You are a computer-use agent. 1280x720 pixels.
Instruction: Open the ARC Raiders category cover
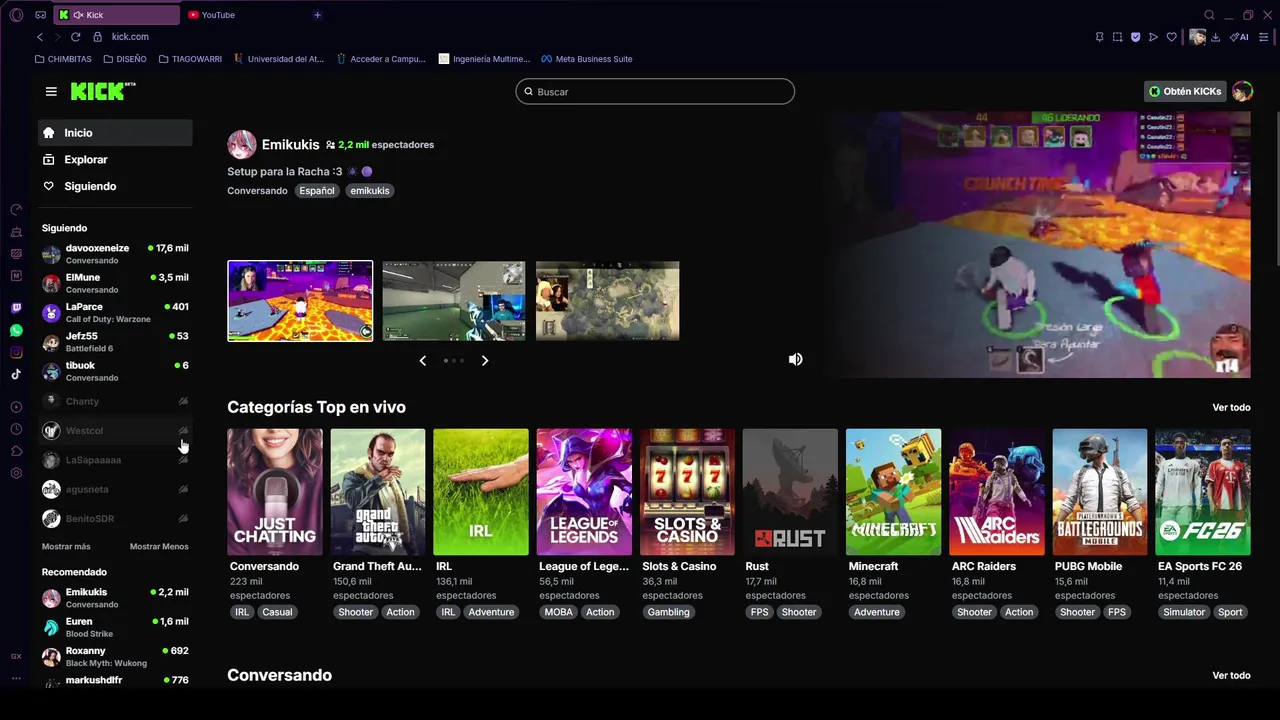point(997,492)
